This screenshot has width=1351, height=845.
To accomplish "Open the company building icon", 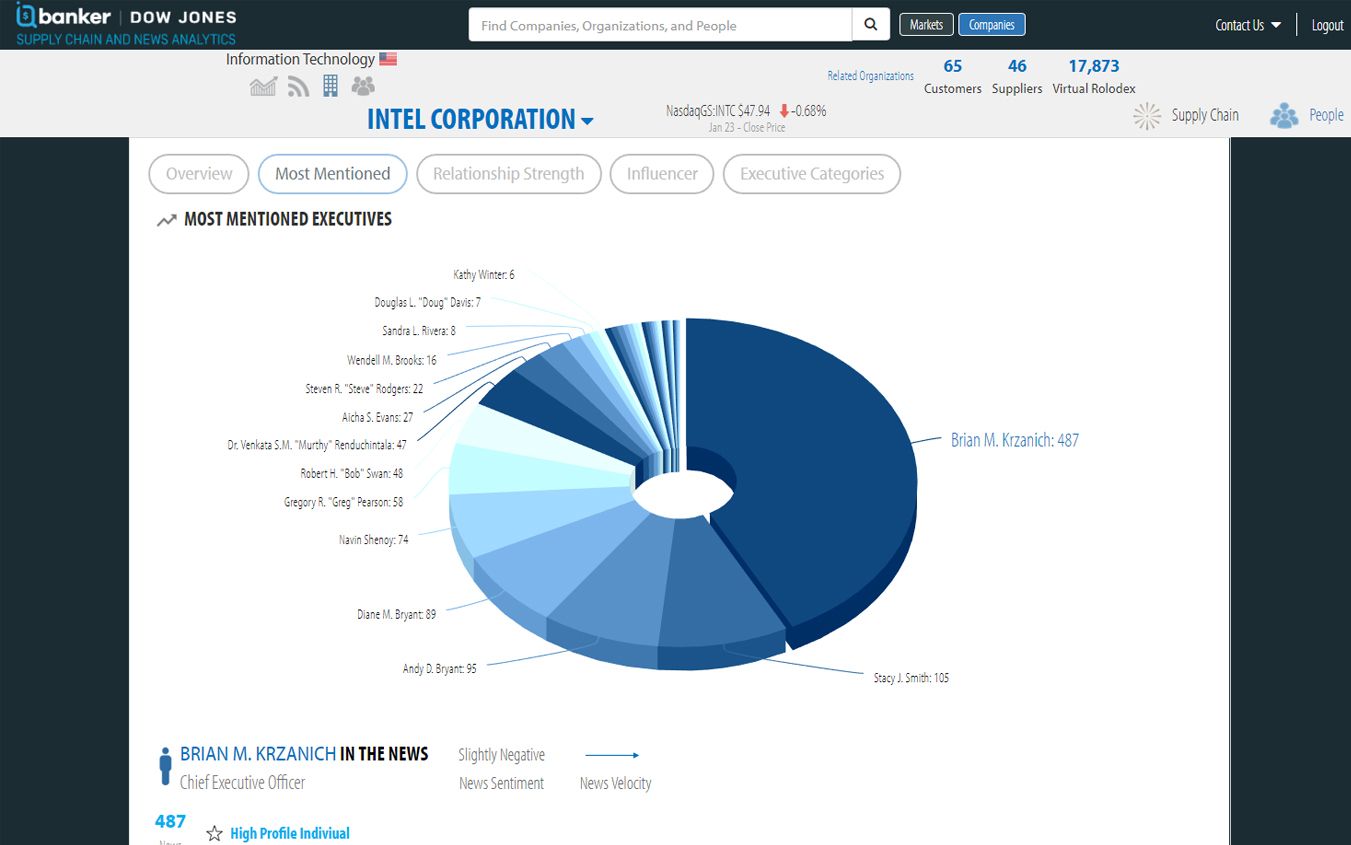I will pos(330,86).
